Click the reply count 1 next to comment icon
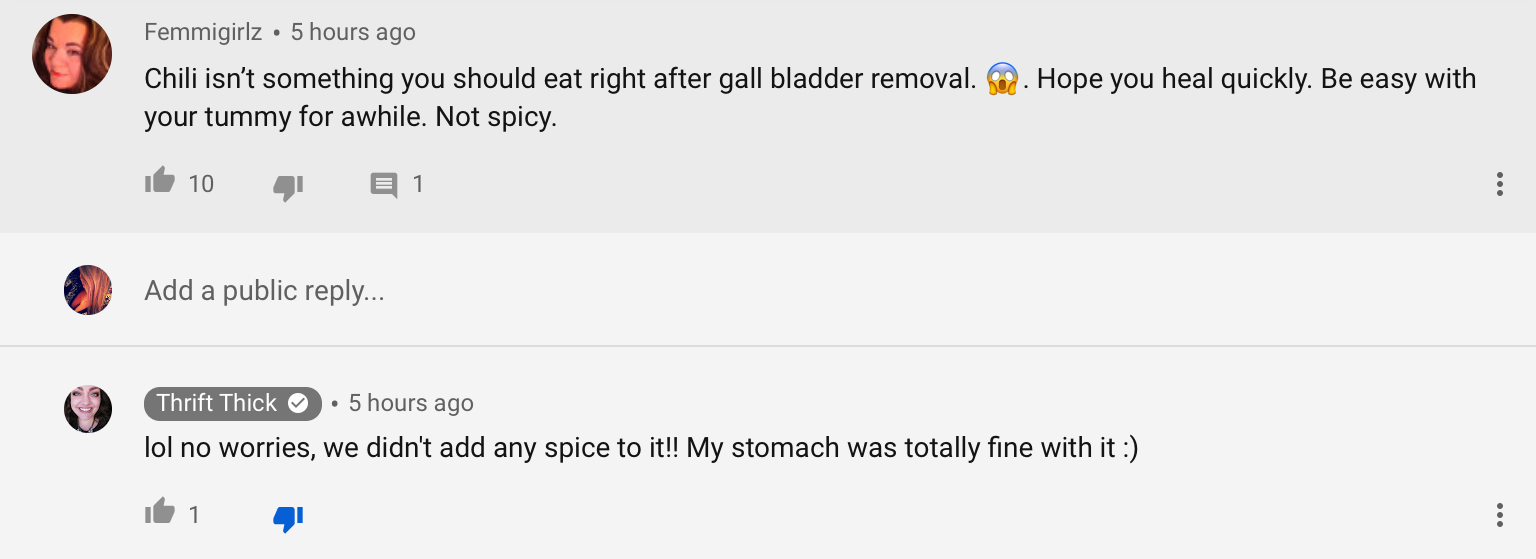Image resolution: width=1536 pixels, height=559 pixels. [418, 184]
